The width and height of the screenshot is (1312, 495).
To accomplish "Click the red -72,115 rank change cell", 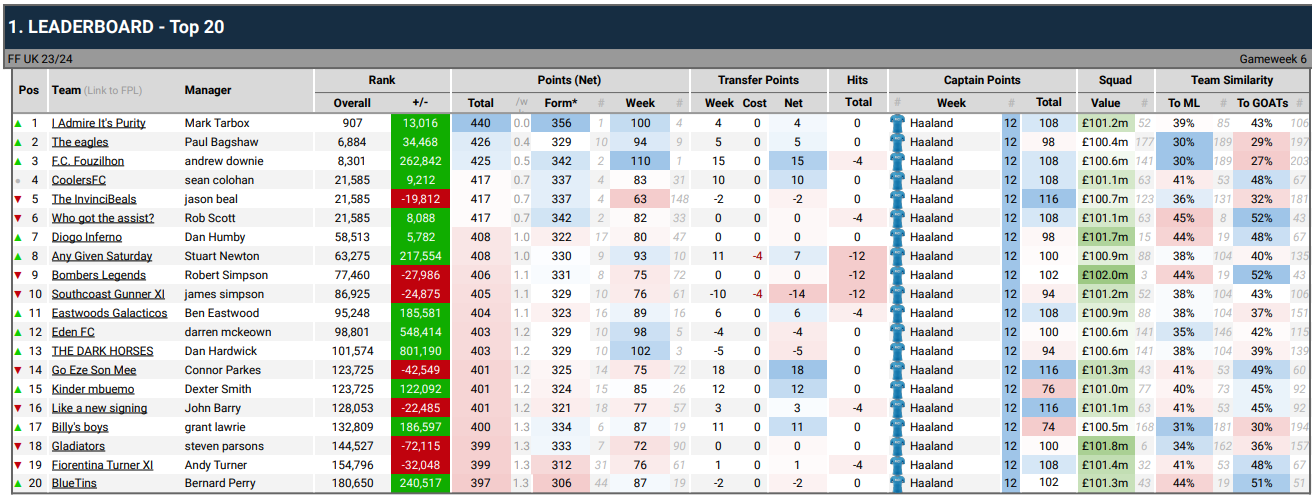I will click(x=420, y=446).
